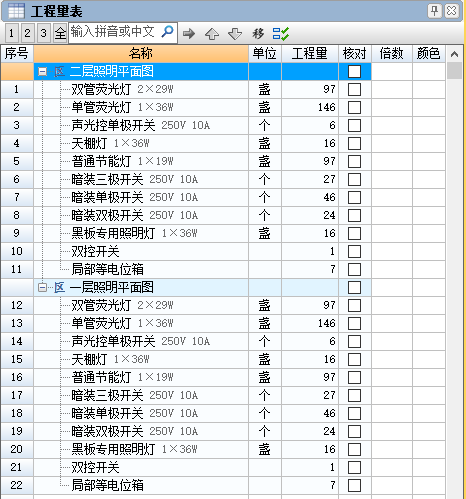The height and width of the screenshot is (499, 466).
Task: Check 核对 box for 双管荧光灯 row 1
Action: click(354, 89)
